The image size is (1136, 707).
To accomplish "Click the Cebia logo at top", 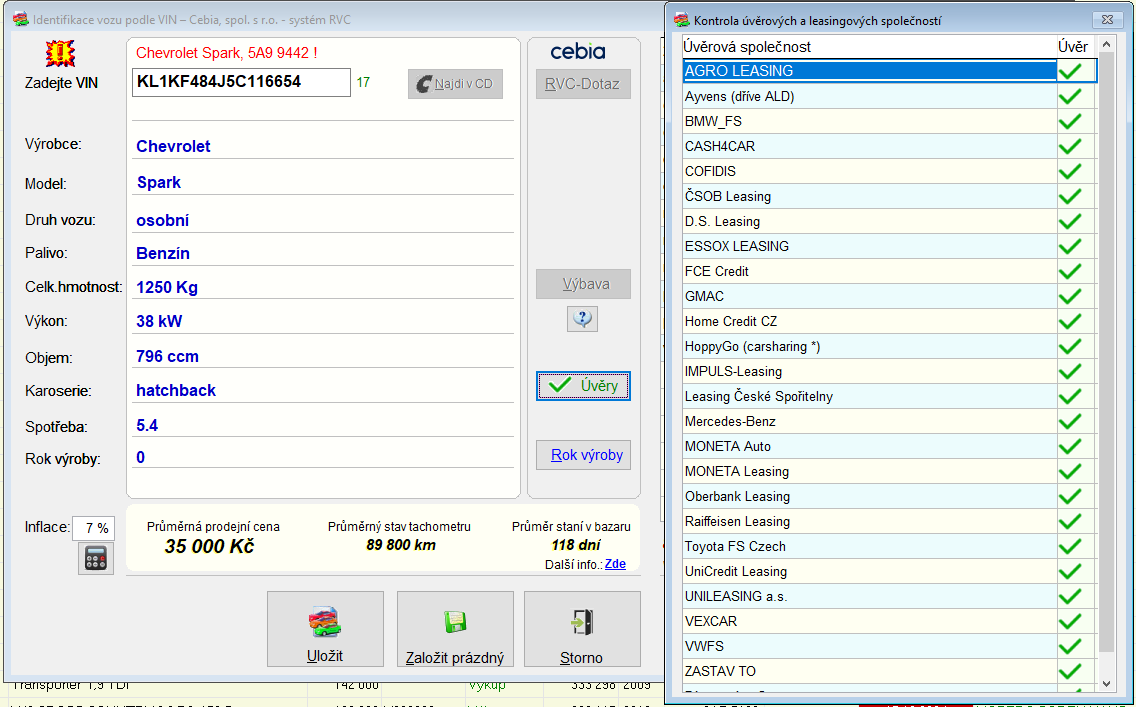I will 578,52.
